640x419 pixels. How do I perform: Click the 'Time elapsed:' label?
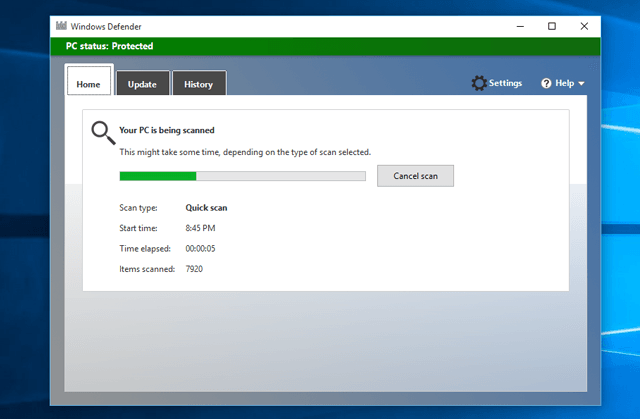tap(145, 248)
